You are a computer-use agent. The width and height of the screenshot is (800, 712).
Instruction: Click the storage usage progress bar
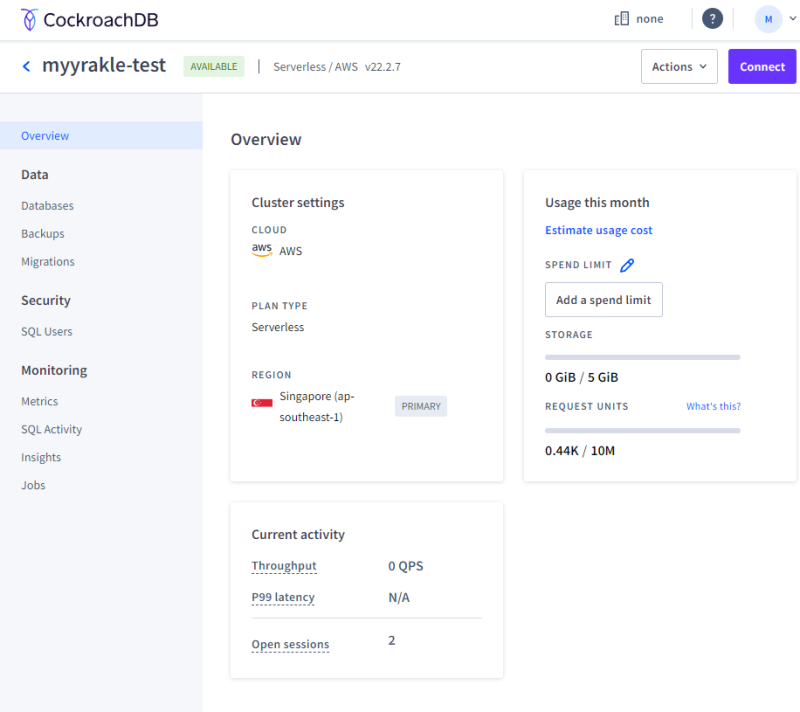point(642,357)
